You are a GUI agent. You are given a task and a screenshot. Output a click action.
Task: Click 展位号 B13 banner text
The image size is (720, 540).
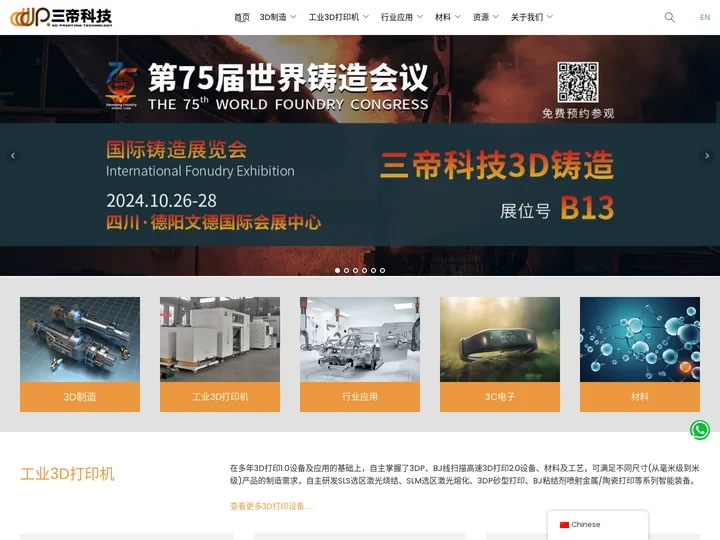coord(557,208)
